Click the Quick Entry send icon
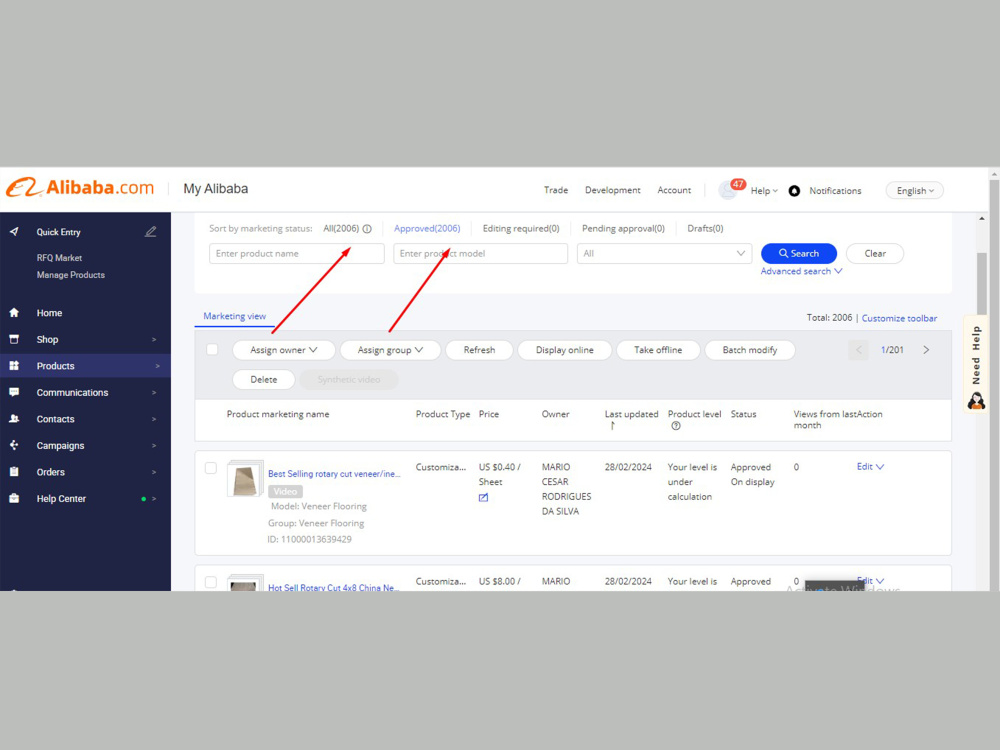 coord(14,232)
